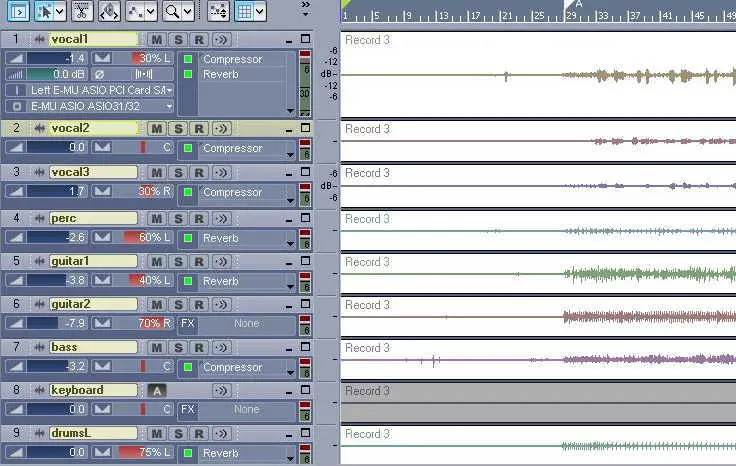Viewport: 736px width, 466px height.
Task: Click the pan icon on perc strip
Action: point(102,237)
